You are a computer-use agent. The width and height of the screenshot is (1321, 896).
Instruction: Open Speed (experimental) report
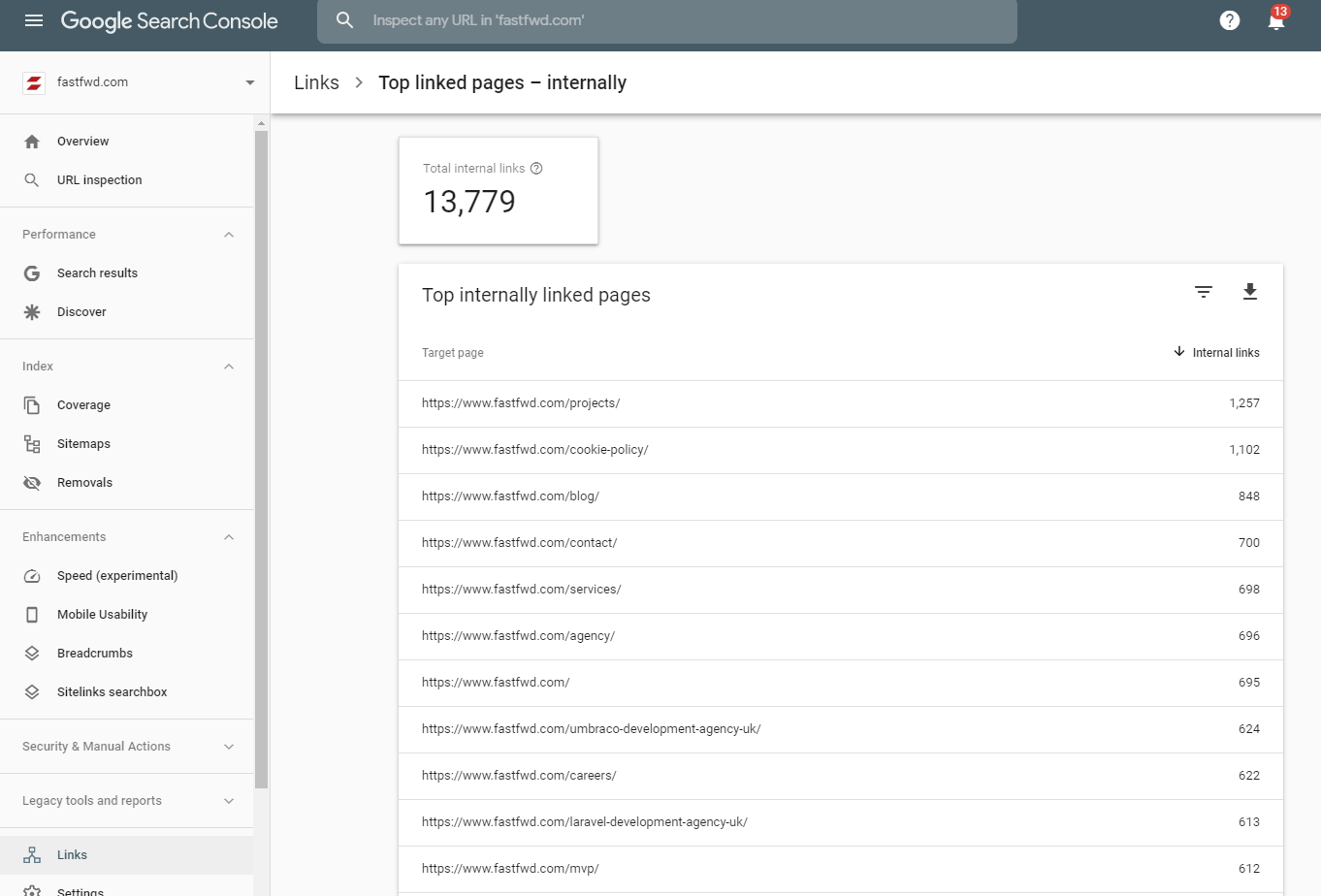[126, 576]
